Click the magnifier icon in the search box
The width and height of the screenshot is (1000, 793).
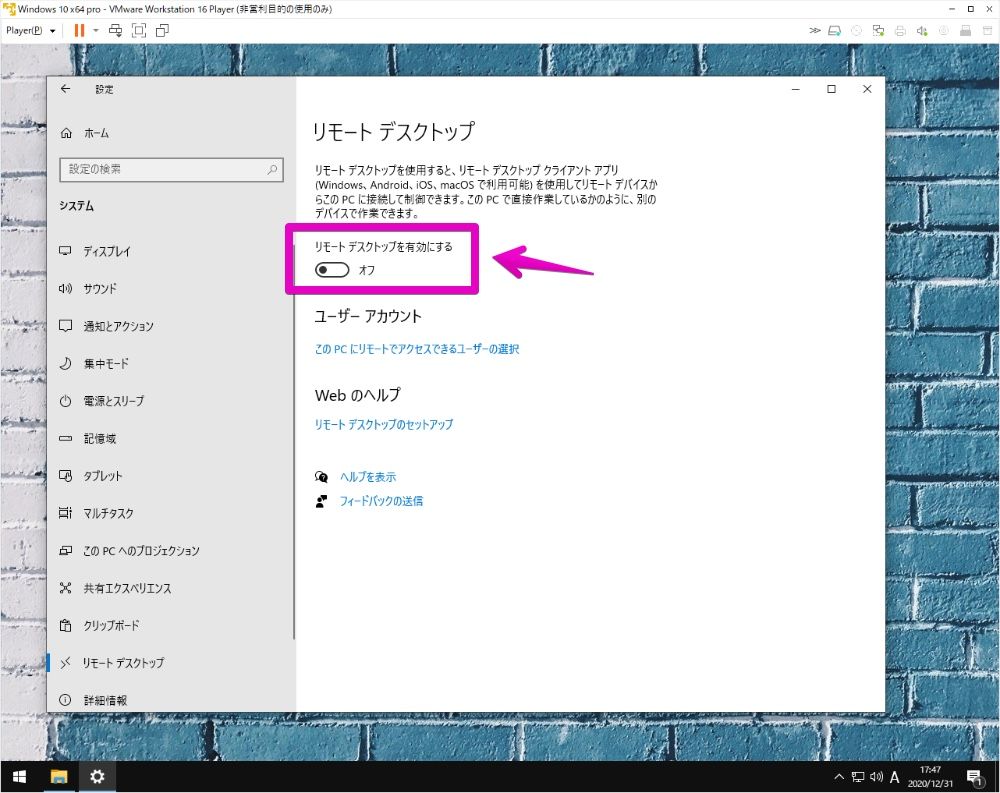[272, 169]
